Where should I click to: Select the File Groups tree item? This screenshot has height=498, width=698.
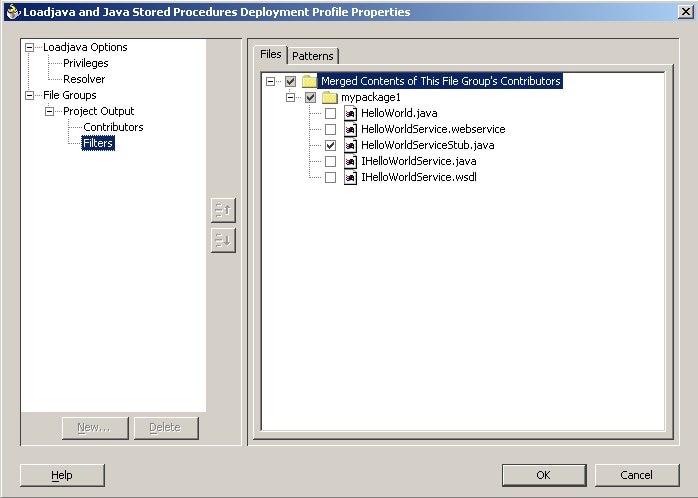pyautogui.click(x=70, y=95)
